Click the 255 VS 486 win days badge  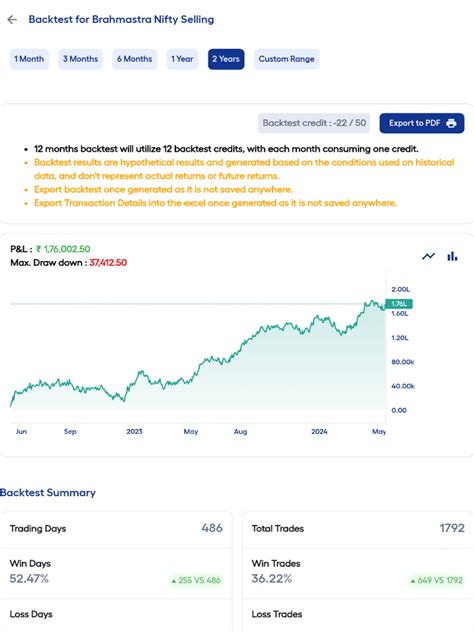(196, 580)
